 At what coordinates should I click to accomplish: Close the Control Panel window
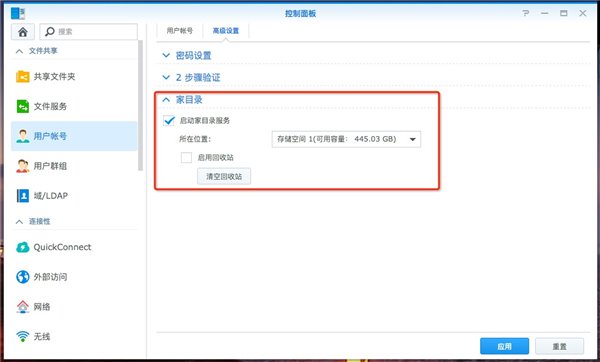[x=583, y=13]
